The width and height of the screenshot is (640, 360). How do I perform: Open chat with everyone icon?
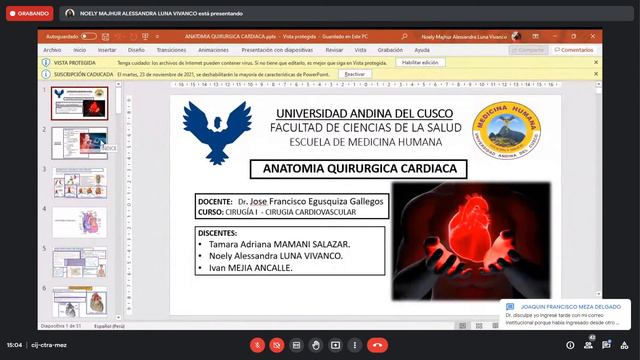pos(606,345)
